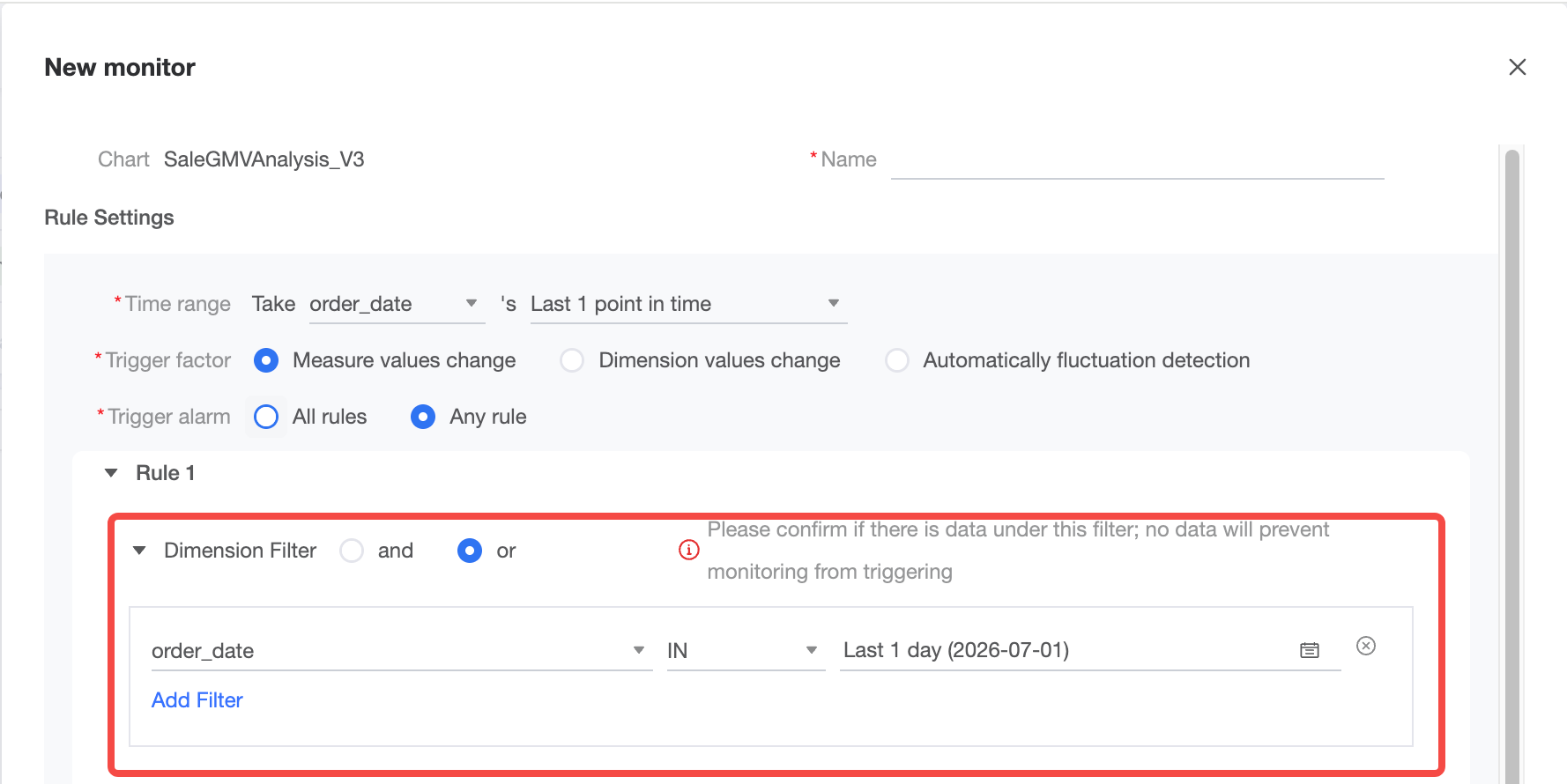Select All rules trigger alarm
Image resolution: width=1567 pixels, height=784 pixels.
pos(266,417)
